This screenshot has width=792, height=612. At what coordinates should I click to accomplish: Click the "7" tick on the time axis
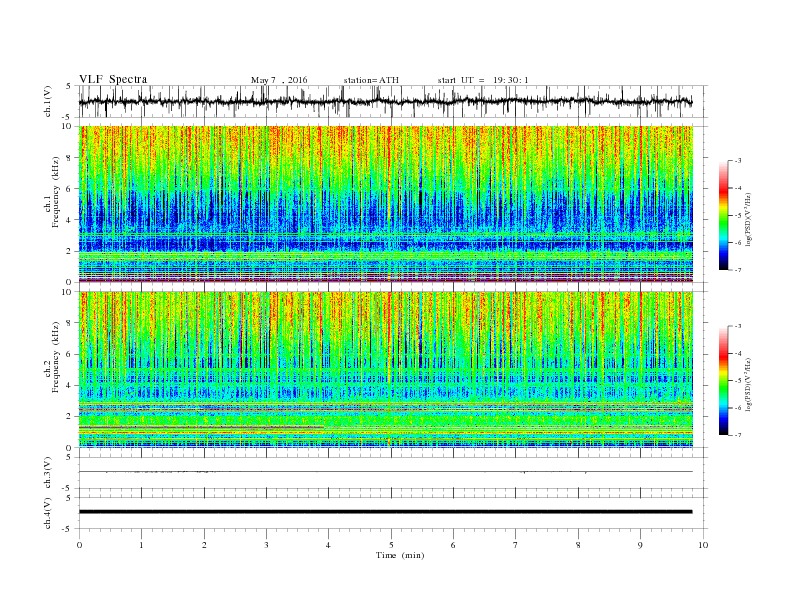pos(516,545)
